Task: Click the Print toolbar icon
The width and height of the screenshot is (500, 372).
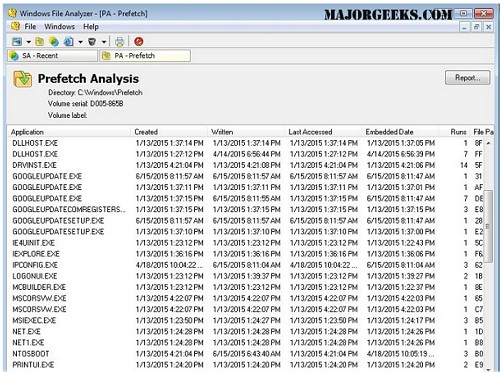Action: (x=120, y=42)
